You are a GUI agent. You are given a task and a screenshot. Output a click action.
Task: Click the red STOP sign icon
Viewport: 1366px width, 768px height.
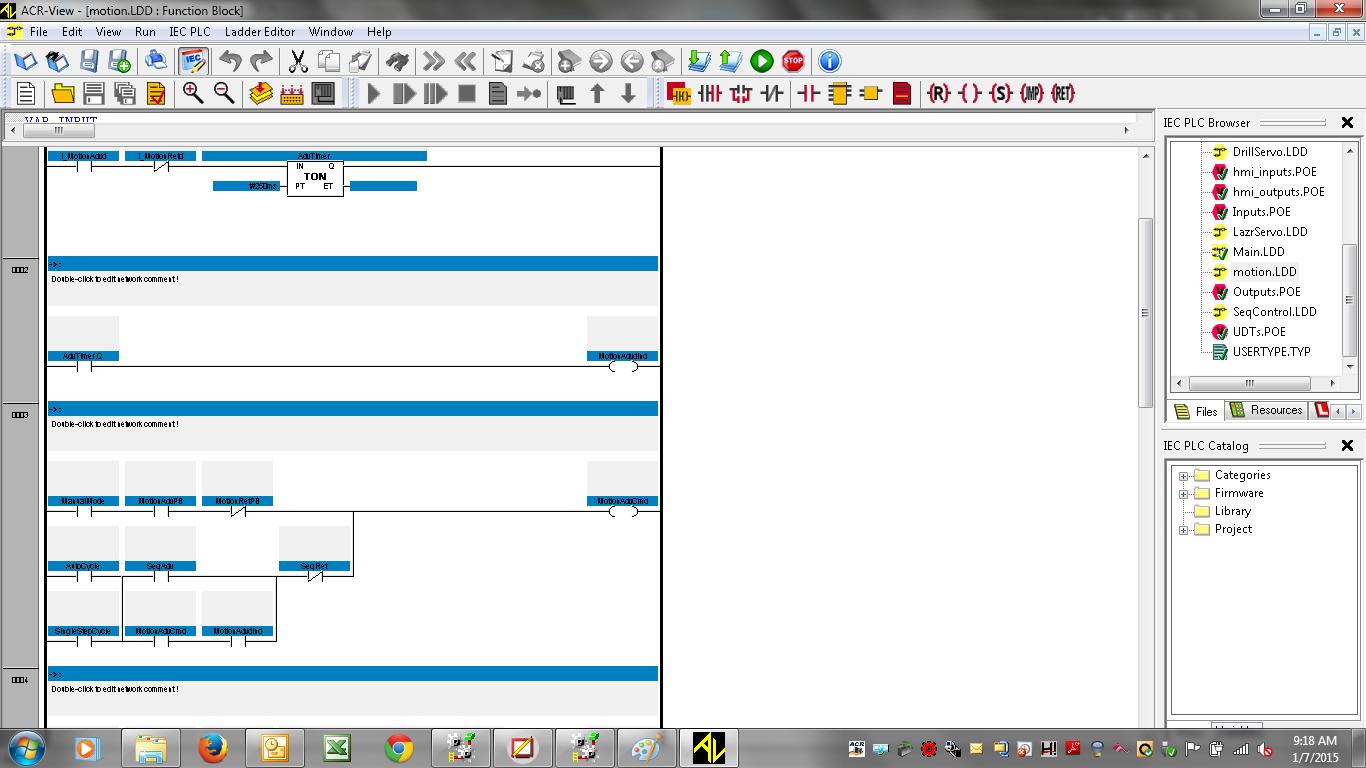(x=793, y=61)
